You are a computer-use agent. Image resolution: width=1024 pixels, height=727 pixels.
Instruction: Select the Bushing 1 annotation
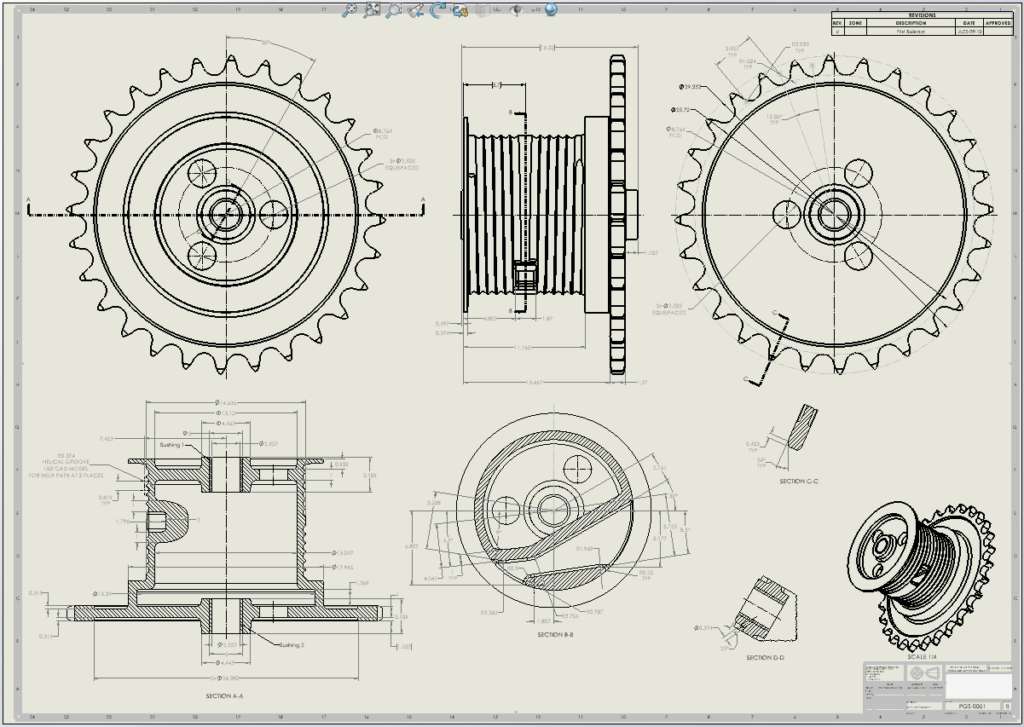click(x=172, y=445)
